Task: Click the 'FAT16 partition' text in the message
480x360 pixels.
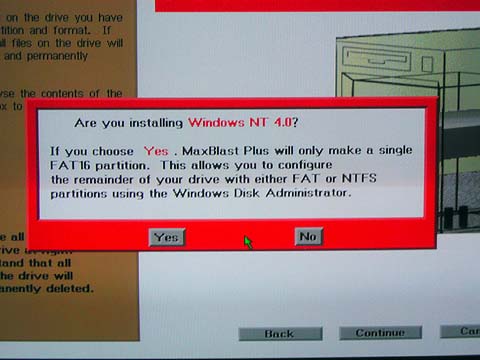Action: (x=98, y=166)
